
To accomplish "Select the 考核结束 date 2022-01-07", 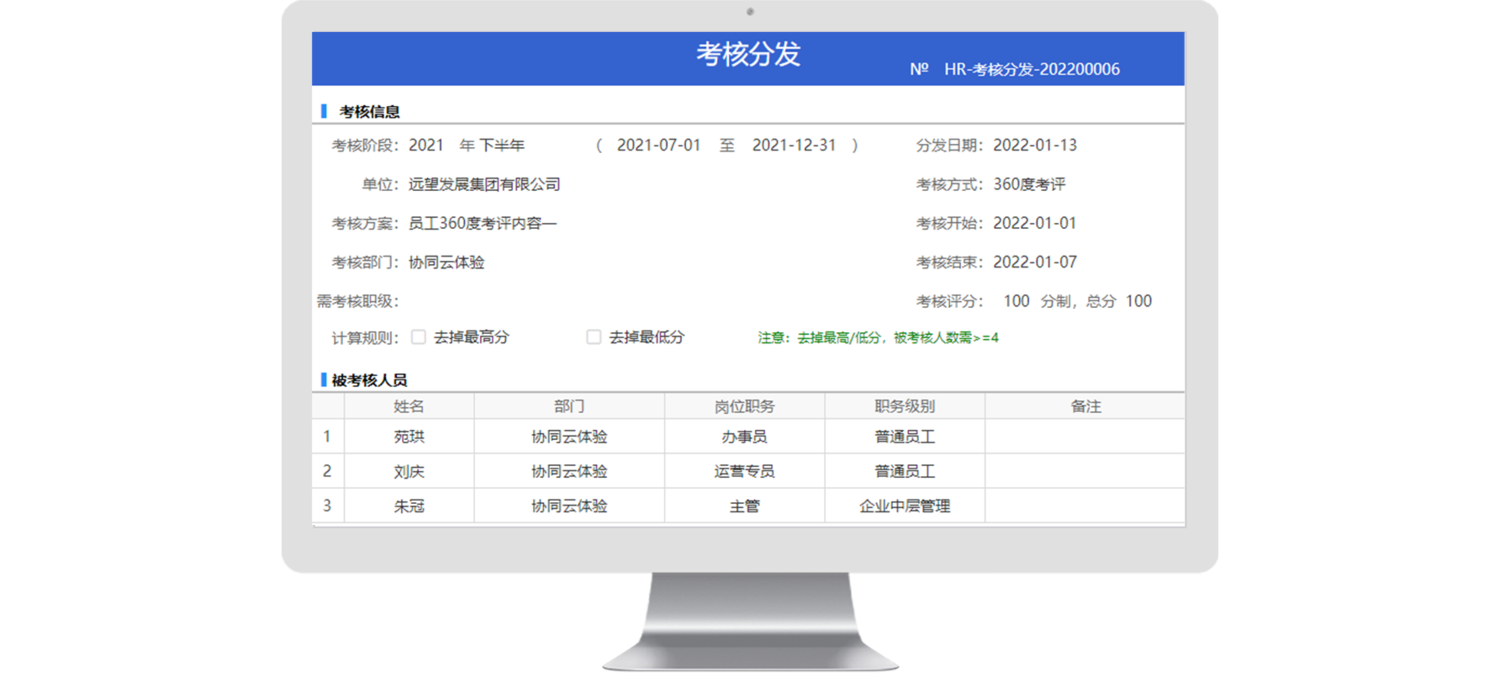I will 1034,262.
